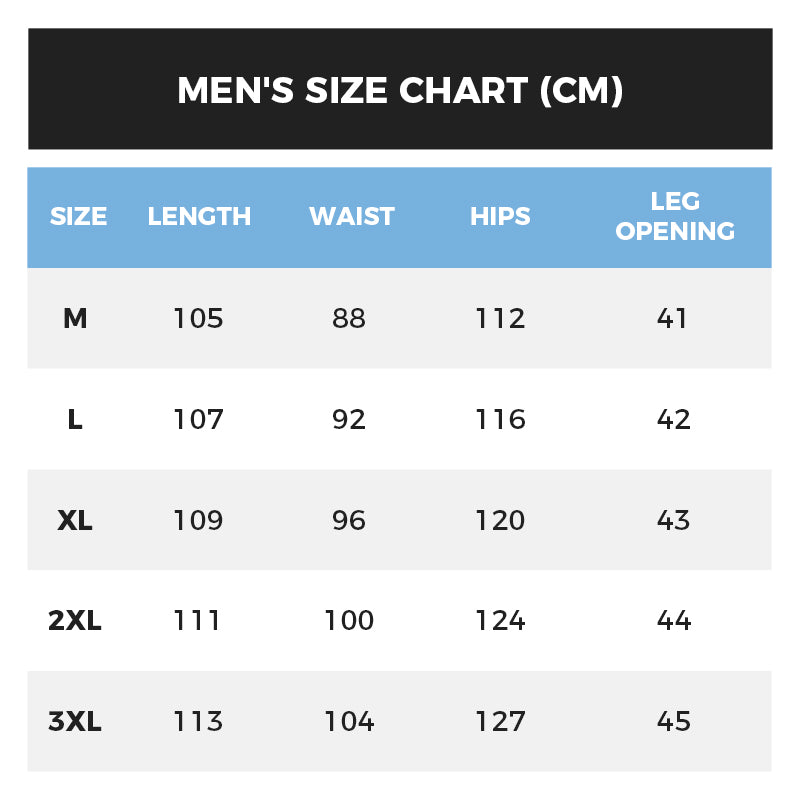Click the 3XL size row label
The height and width of the screenshot is (800, 800).
click(x=75, y=722)
